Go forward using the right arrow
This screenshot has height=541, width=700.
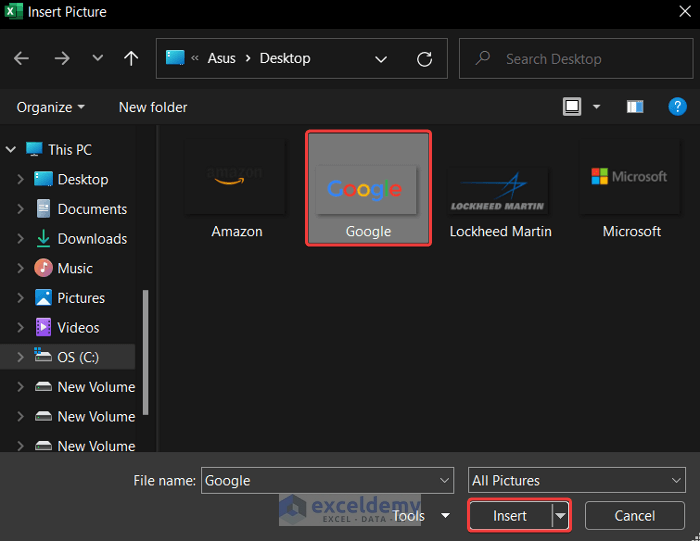pos(62,58)
